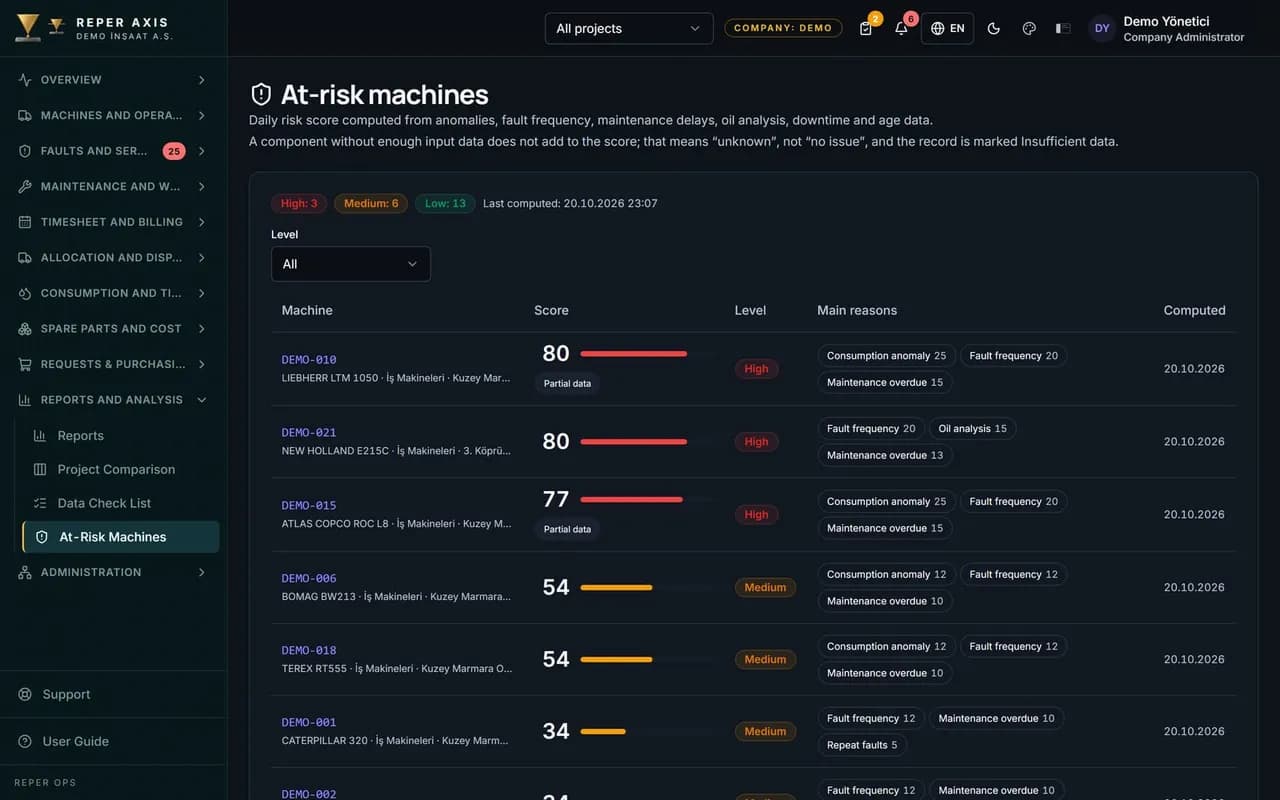Click the Low: 13 summary badge
This screenshot has height=800, width=1280.
[x=445, y=203]
